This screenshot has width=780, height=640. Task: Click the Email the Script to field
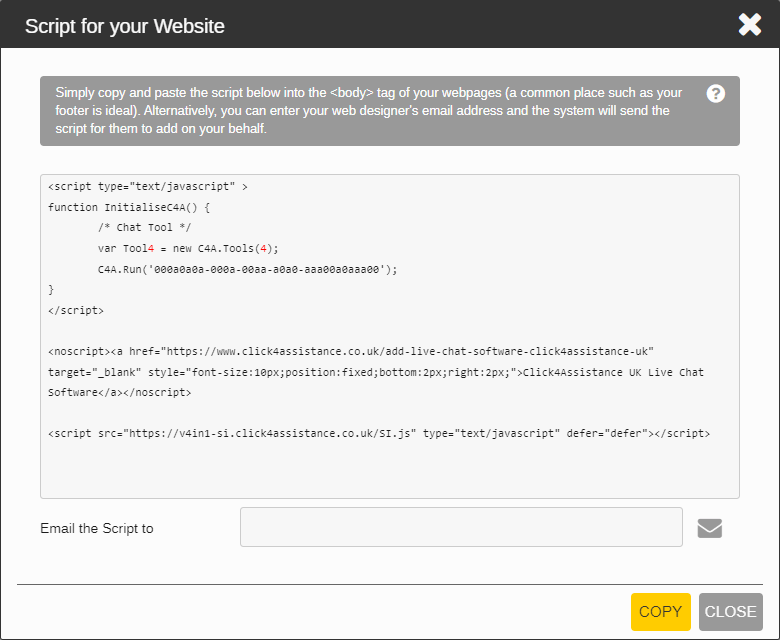tap(461, 527)
